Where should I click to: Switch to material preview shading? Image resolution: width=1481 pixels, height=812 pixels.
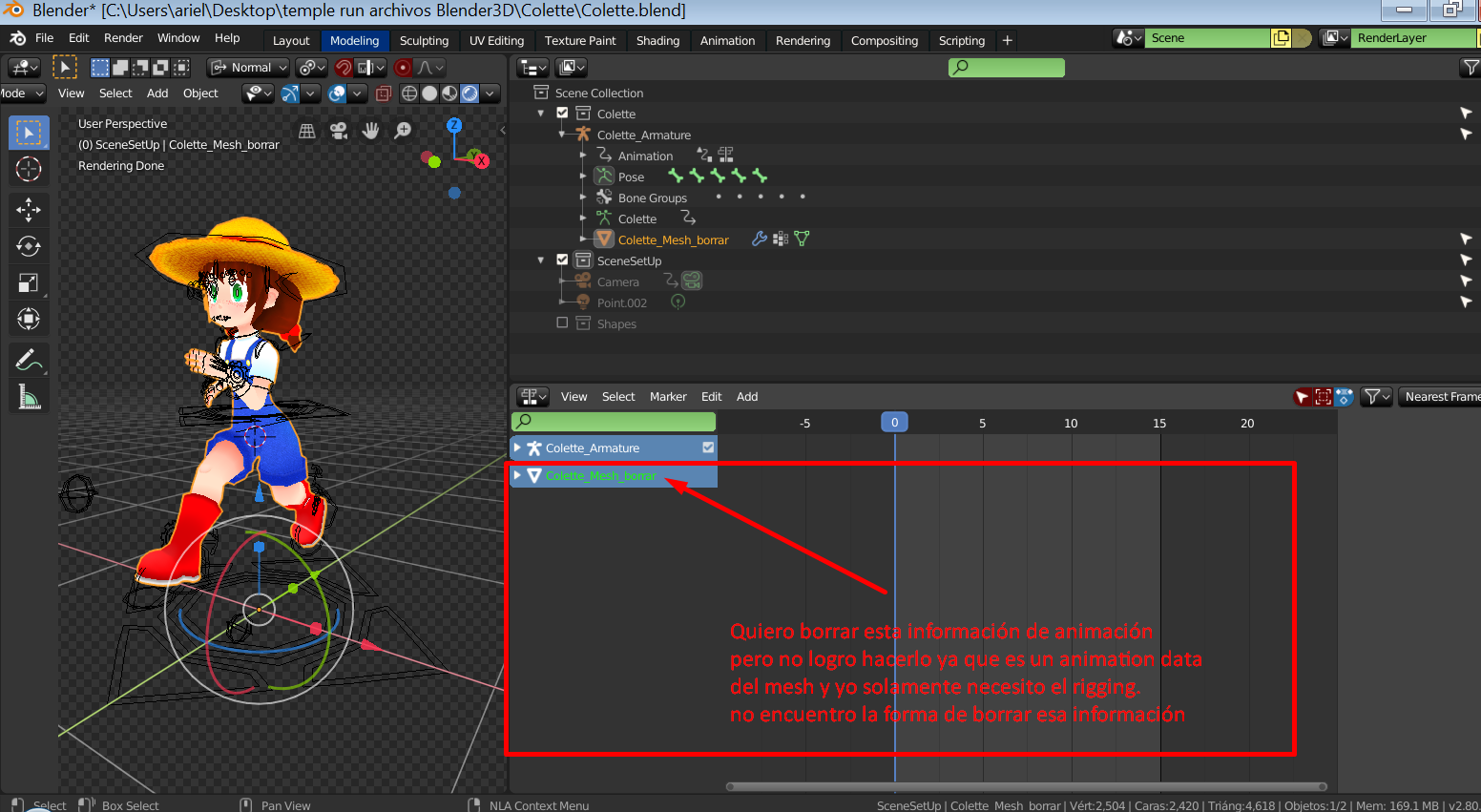point(449,94)
